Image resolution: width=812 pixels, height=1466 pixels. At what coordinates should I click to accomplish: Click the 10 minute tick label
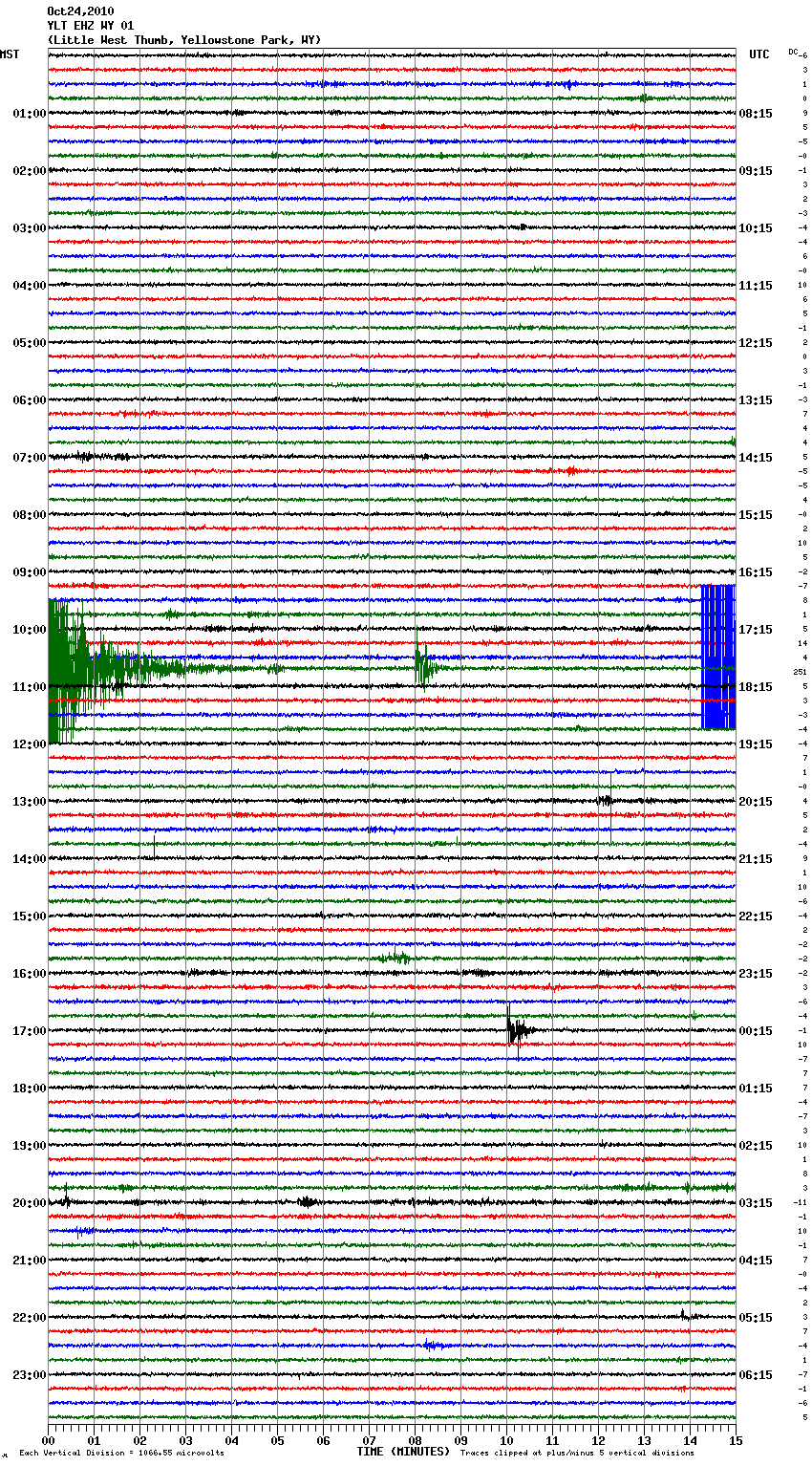[x=506, y=1440]
